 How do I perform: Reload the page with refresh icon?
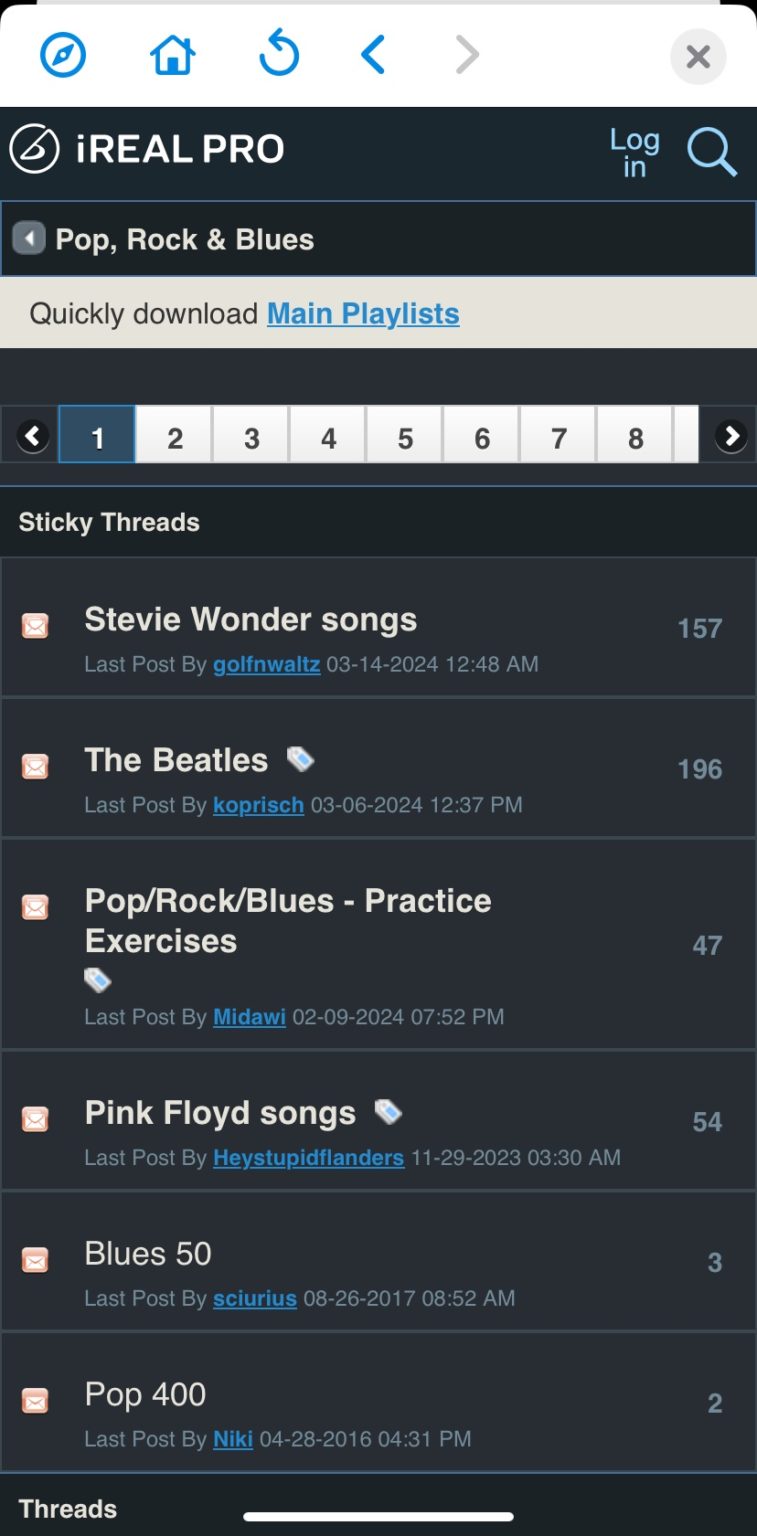pos(279,55)
